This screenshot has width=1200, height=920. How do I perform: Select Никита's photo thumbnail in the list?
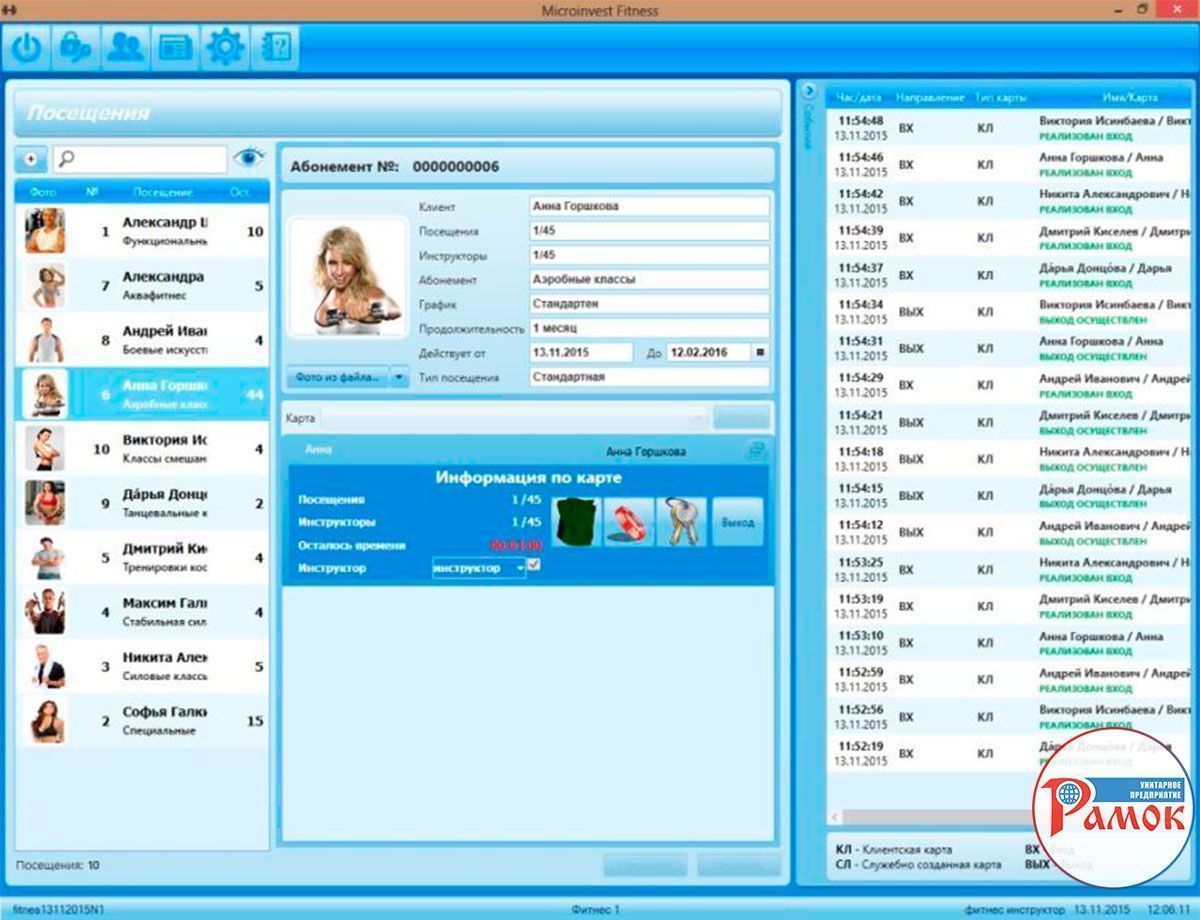pyautogui.click(x=45, y=667)
